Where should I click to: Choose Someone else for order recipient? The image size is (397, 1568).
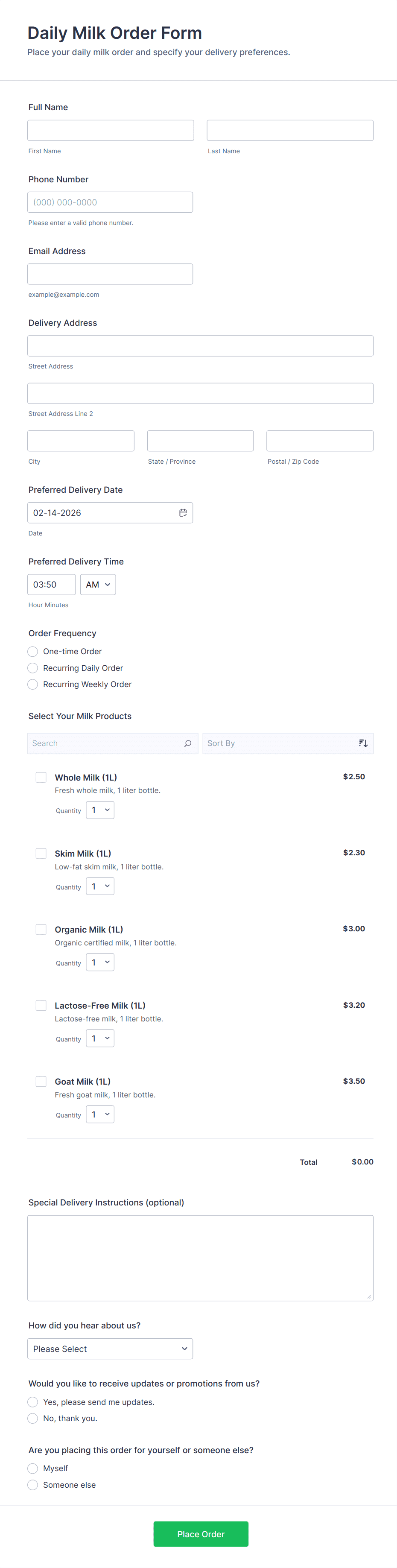click(33, 1485)
